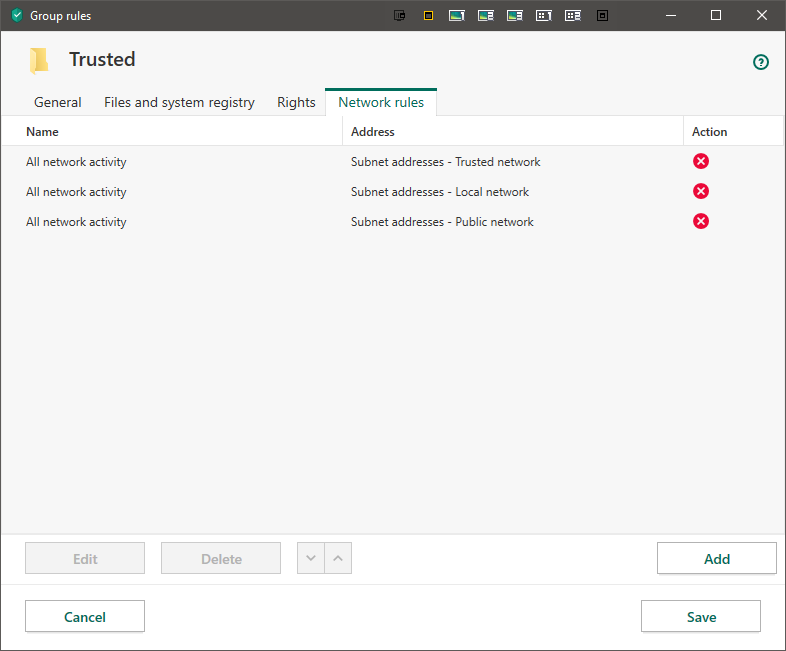Viewport: 786px width, 651px height.
Task: Maximize the Group rules window
Action: pos(716,16)
